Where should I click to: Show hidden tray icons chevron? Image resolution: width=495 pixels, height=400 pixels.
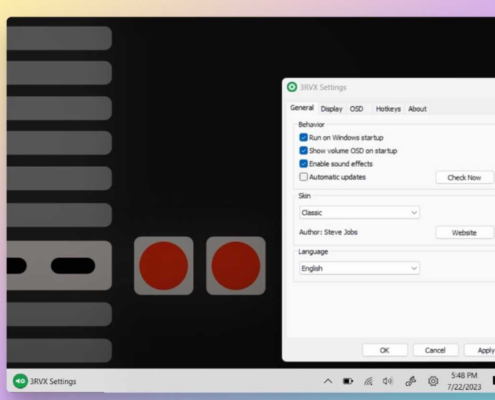tap(328, 381)
